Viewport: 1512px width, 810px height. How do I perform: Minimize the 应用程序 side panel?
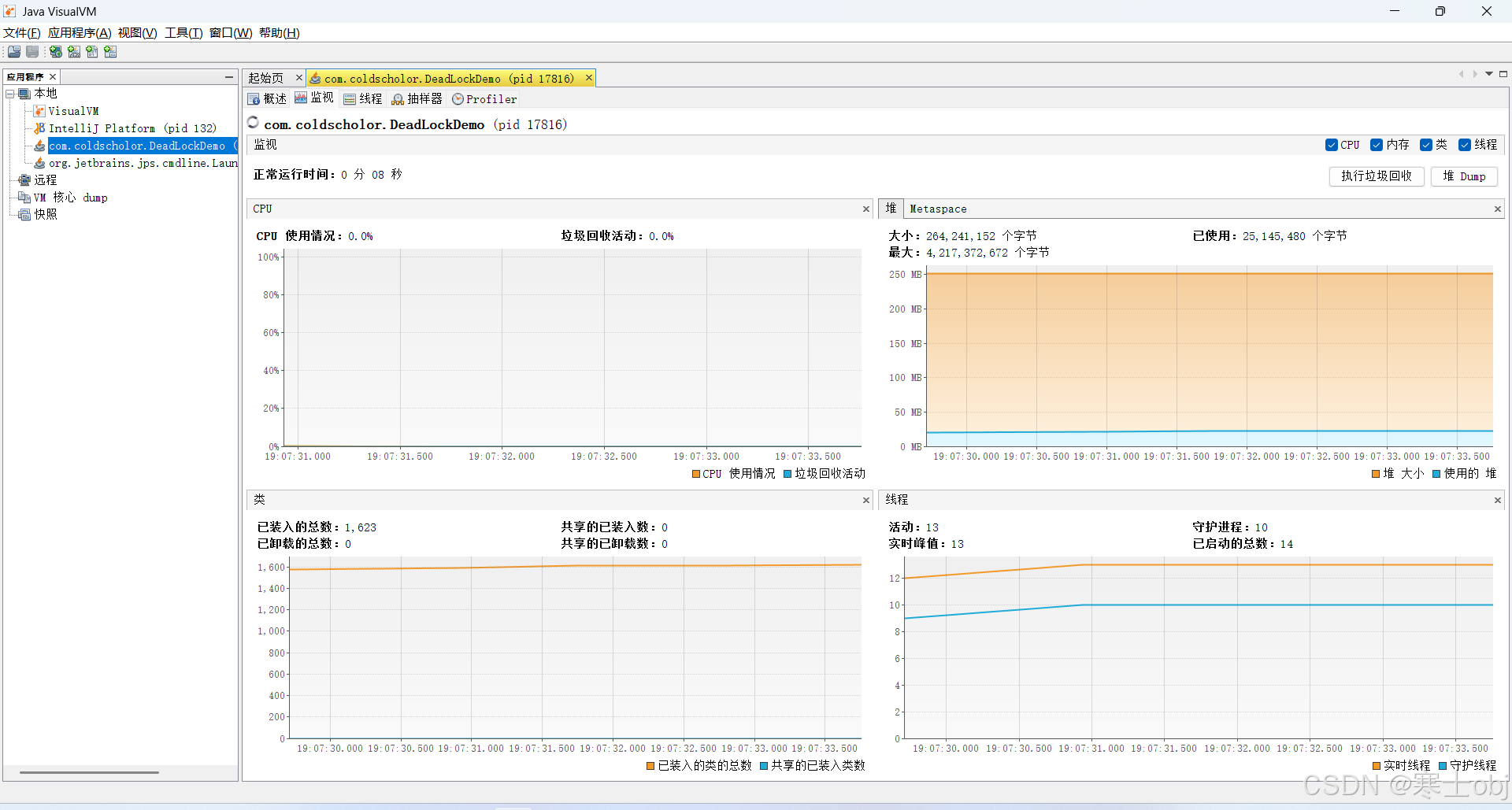[229, 77]
